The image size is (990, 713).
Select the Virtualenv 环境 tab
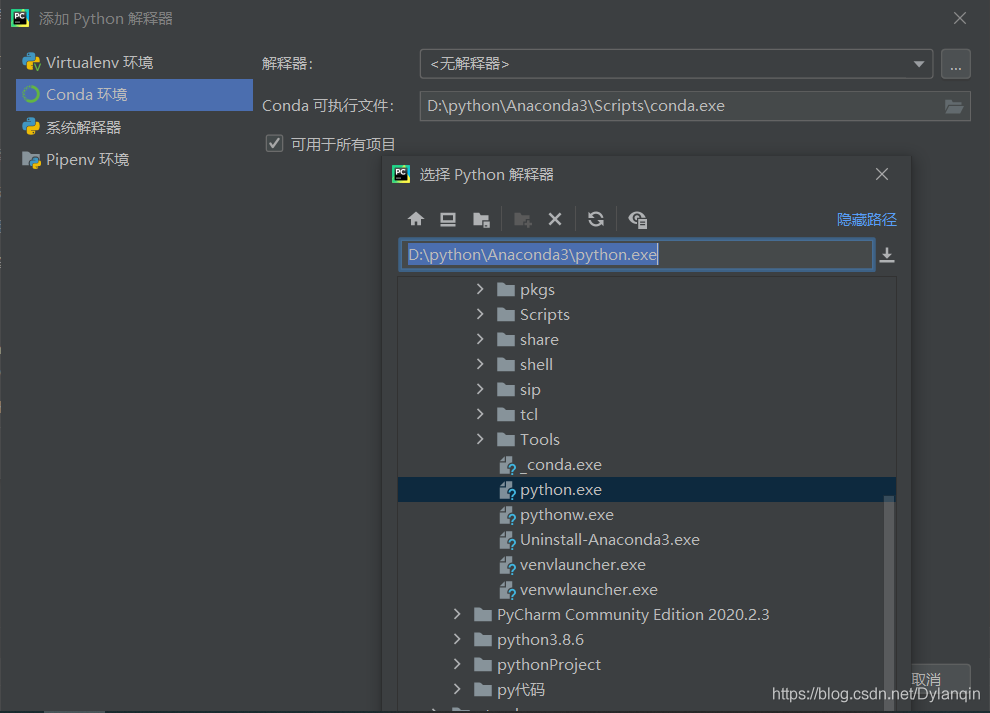(x=99, y=63)
